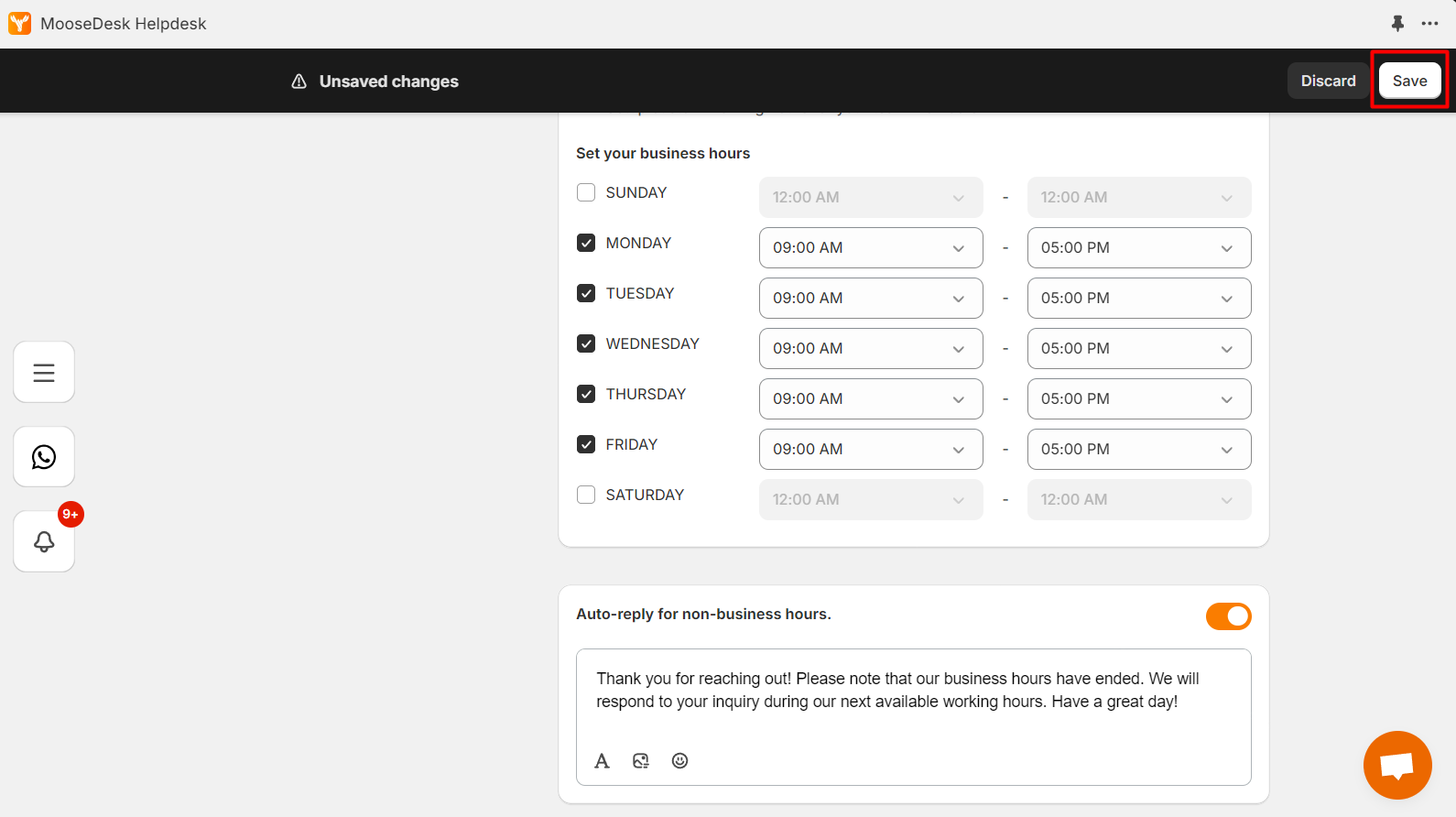Click Sunday's disabled start time dropdown
The width and height of the screenshot is (1456, 817).
[871, 197]
